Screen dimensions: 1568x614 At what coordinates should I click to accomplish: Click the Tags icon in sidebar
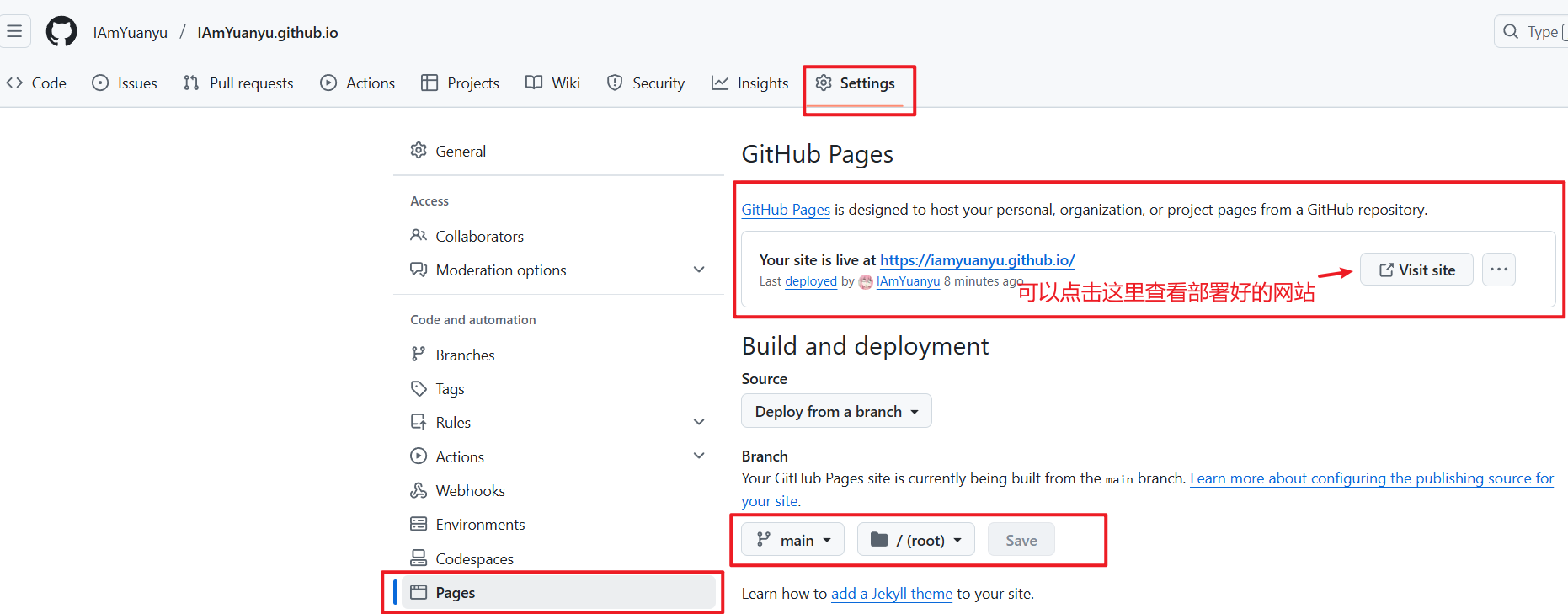point(419,388)
